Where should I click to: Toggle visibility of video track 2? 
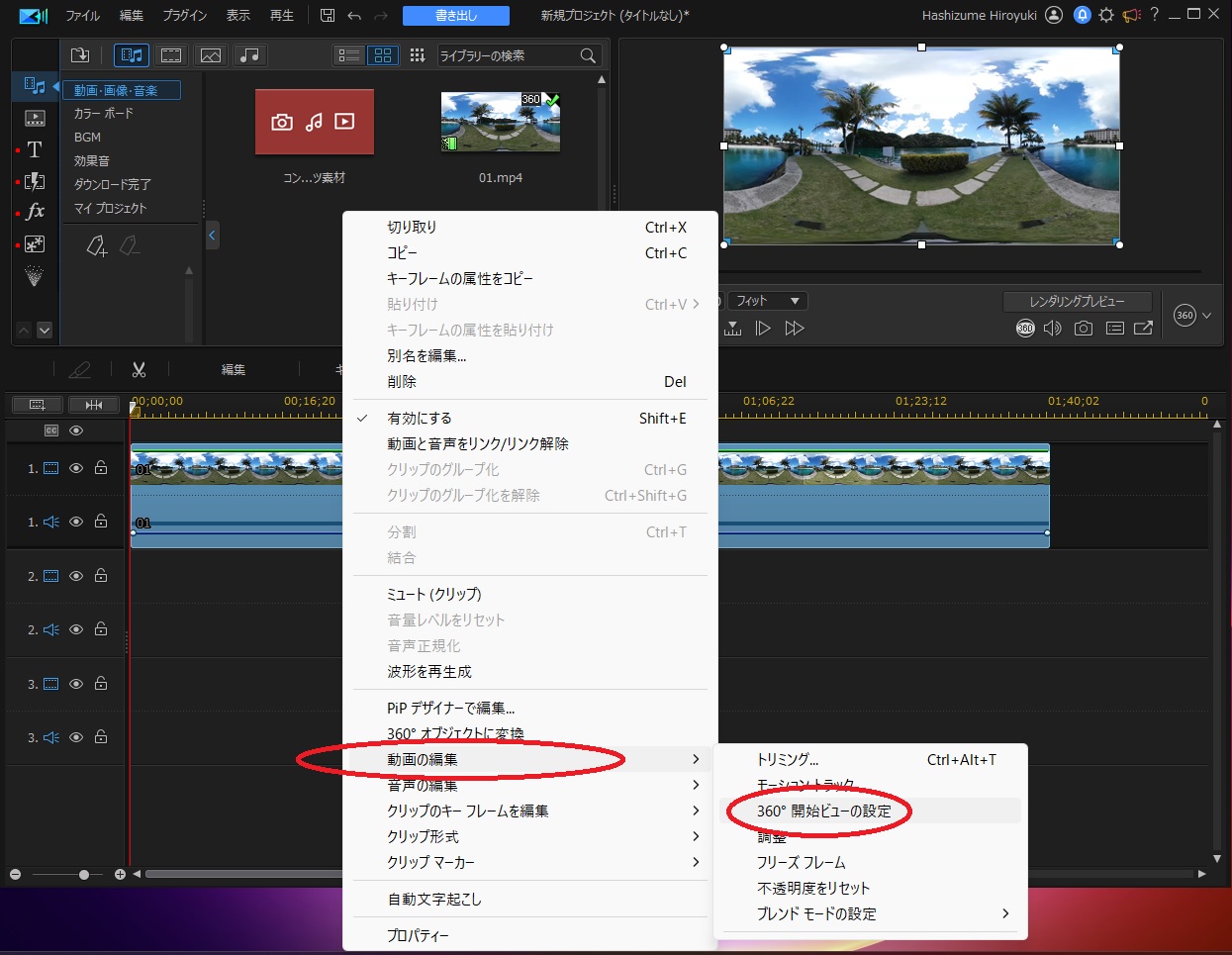pyautogui.click(x=76, y=576)
